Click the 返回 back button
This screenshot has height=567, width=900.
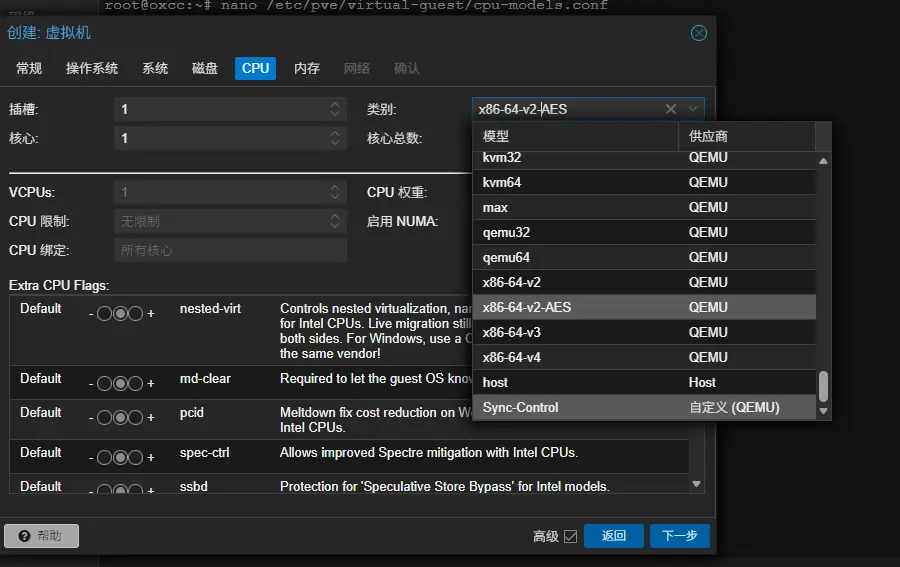(614, 536)
